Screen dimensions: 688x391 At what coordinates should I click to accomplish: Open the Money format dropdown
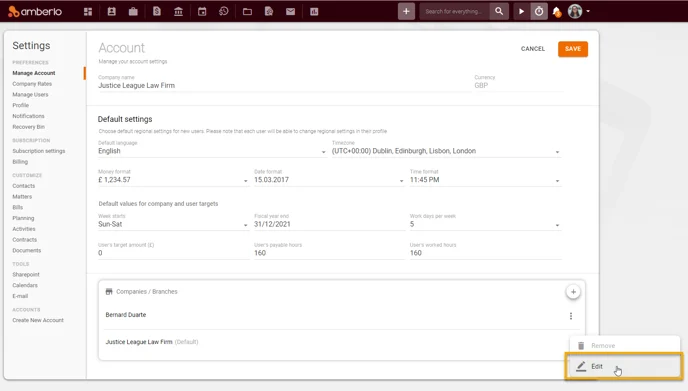[173, 180]
